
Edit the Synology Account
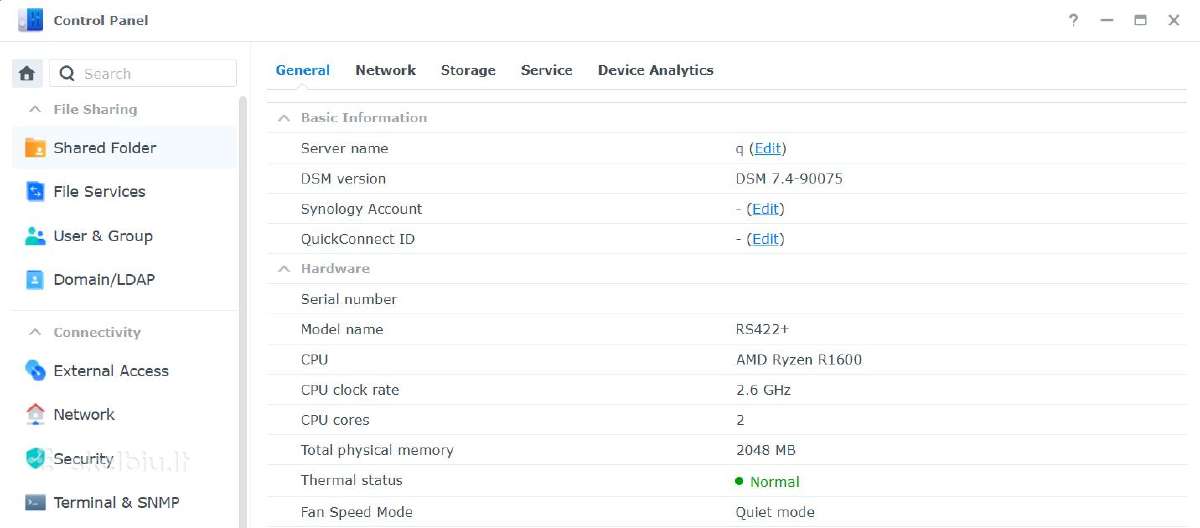click(x=765, y=209)
